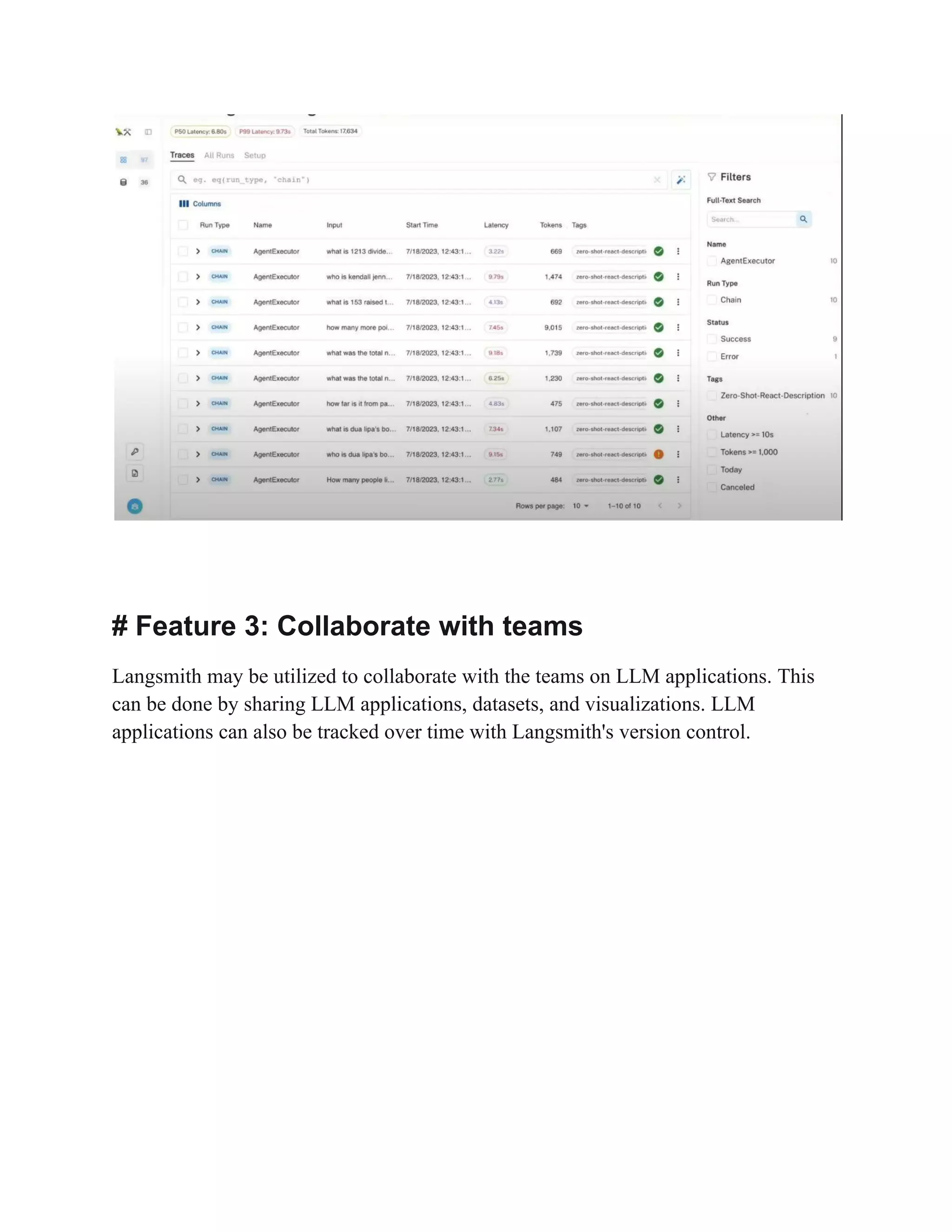The width and height of the screenshot is (952, 1232).
Task: Sort by the Latency column header
Action: click(x=496, y=225)
